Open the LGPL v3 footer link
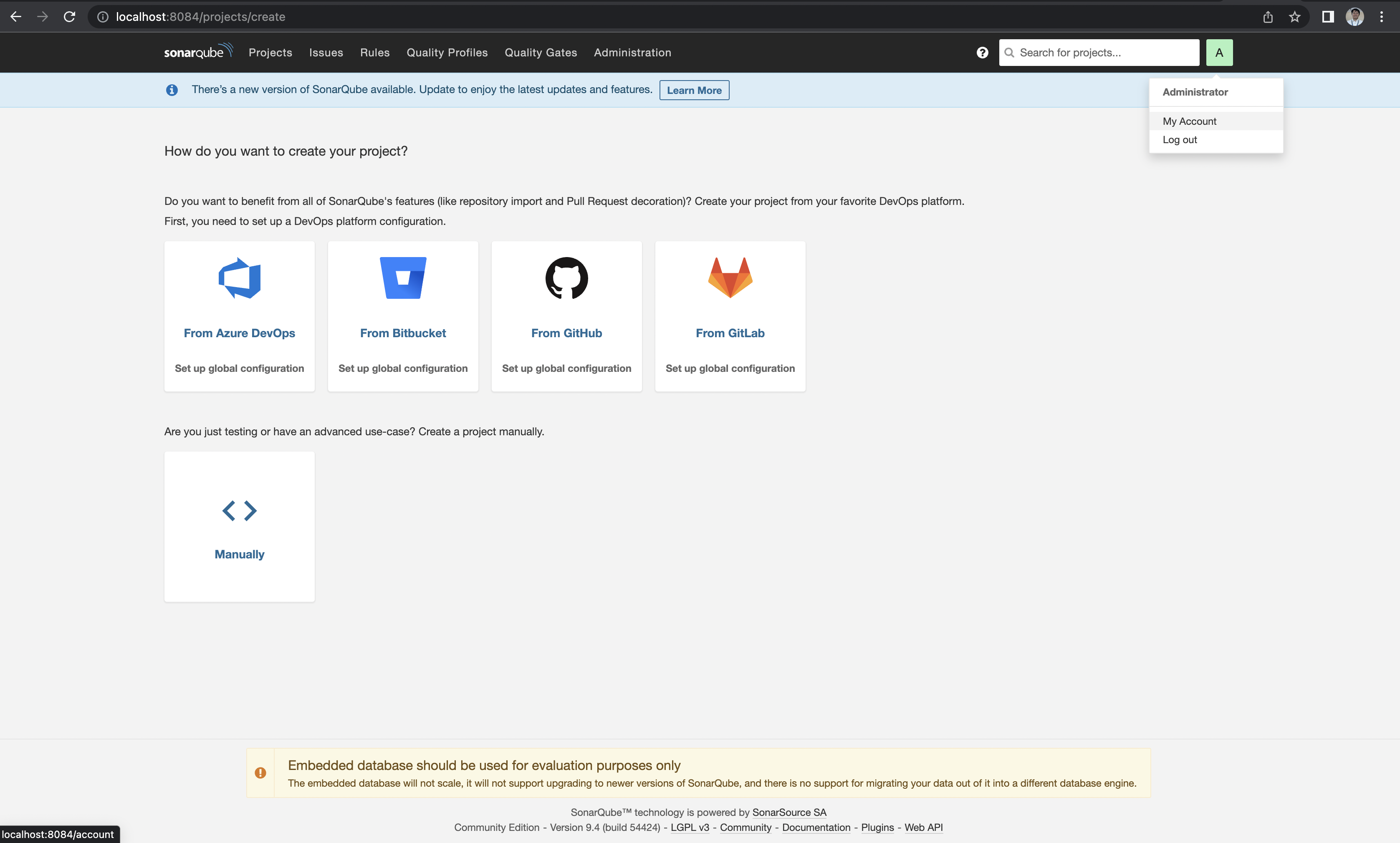The height and width of the screenshot is (843, 1400). coord(690,827)
